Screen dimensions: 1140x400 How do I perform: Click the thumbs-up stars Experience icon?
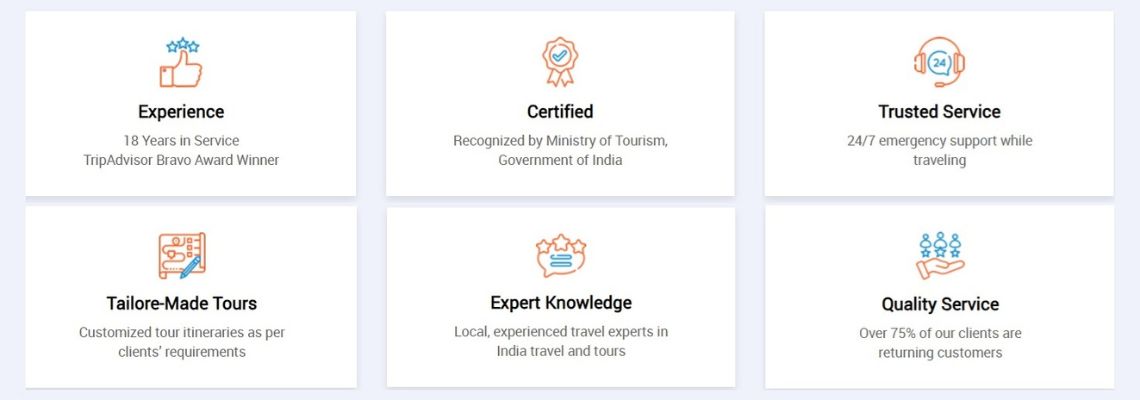pyautogui.click(x=180, y=63)
